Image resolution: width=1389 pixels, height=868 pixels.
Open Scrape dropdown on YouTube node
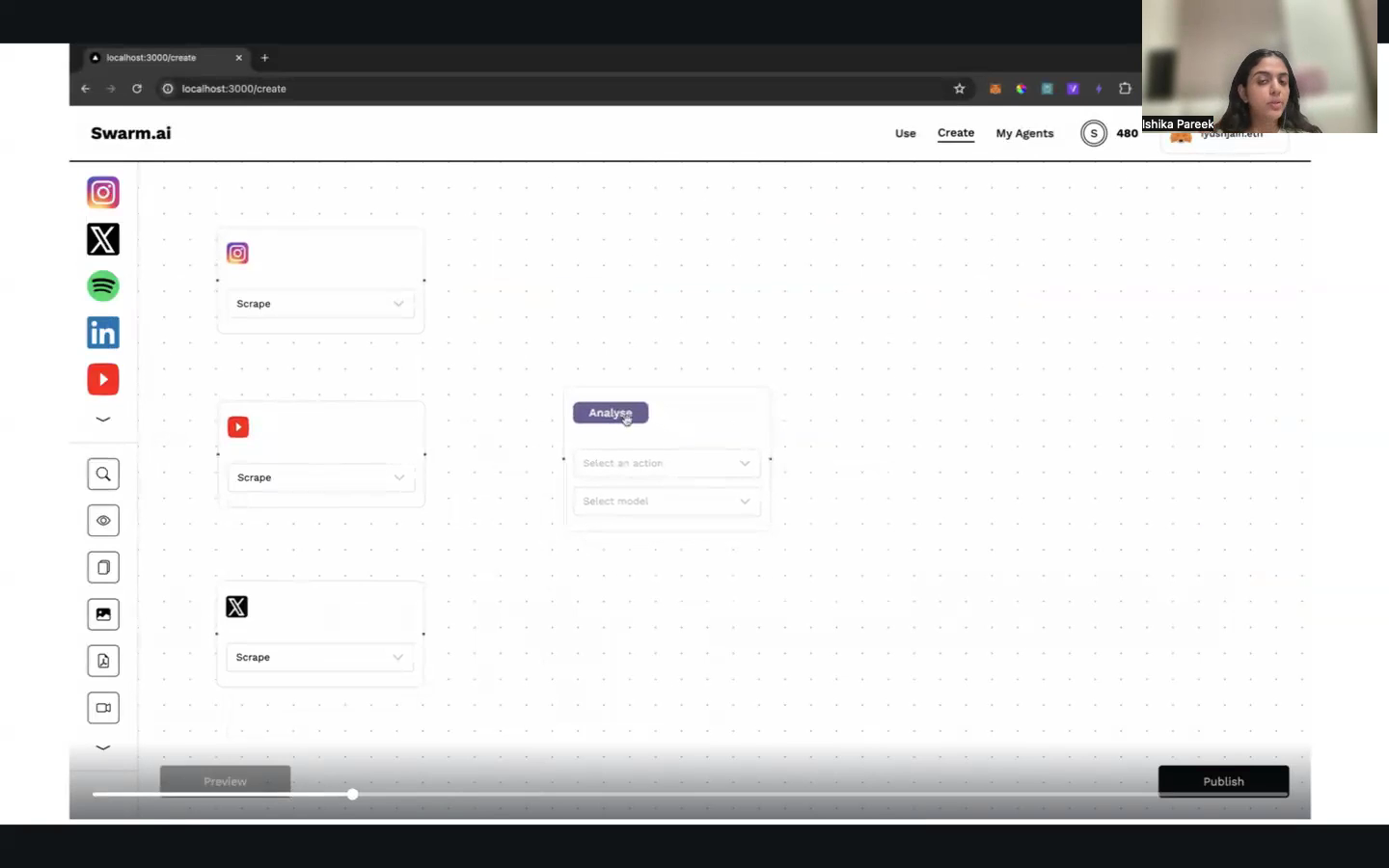[x=320, y=477]
